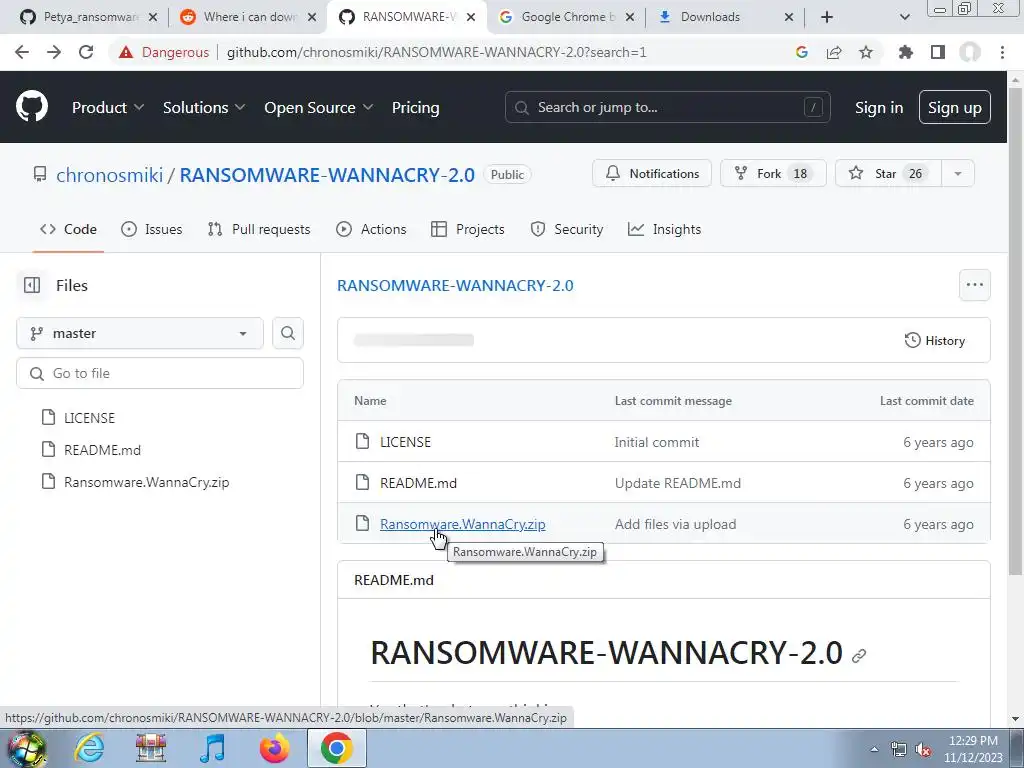Click the Google icon in address bar
Viewport: 1024px width, 768px height.
point(801,52)
